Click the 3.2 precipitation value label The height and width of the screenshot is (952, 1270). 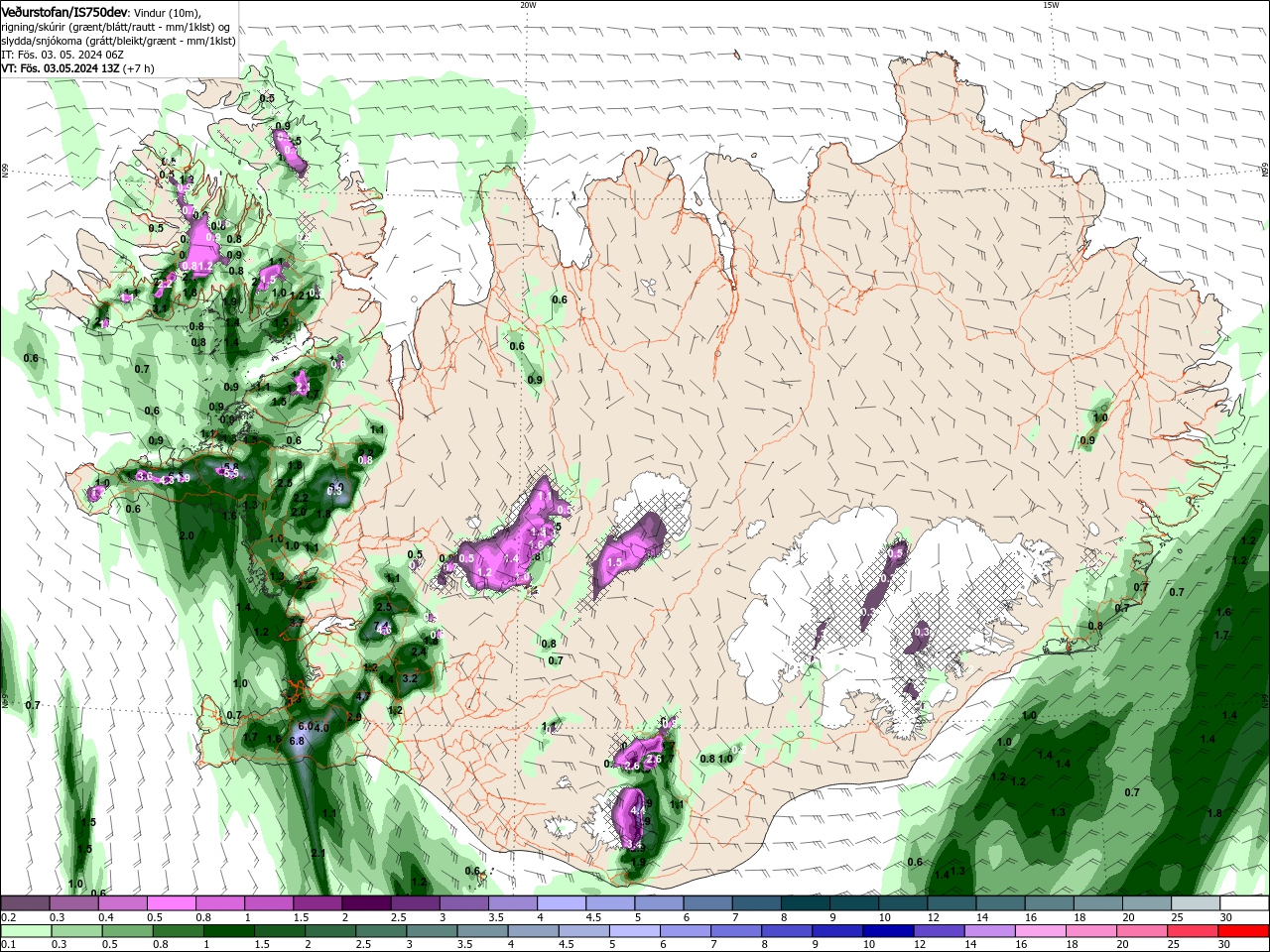(x=410, y=678)
